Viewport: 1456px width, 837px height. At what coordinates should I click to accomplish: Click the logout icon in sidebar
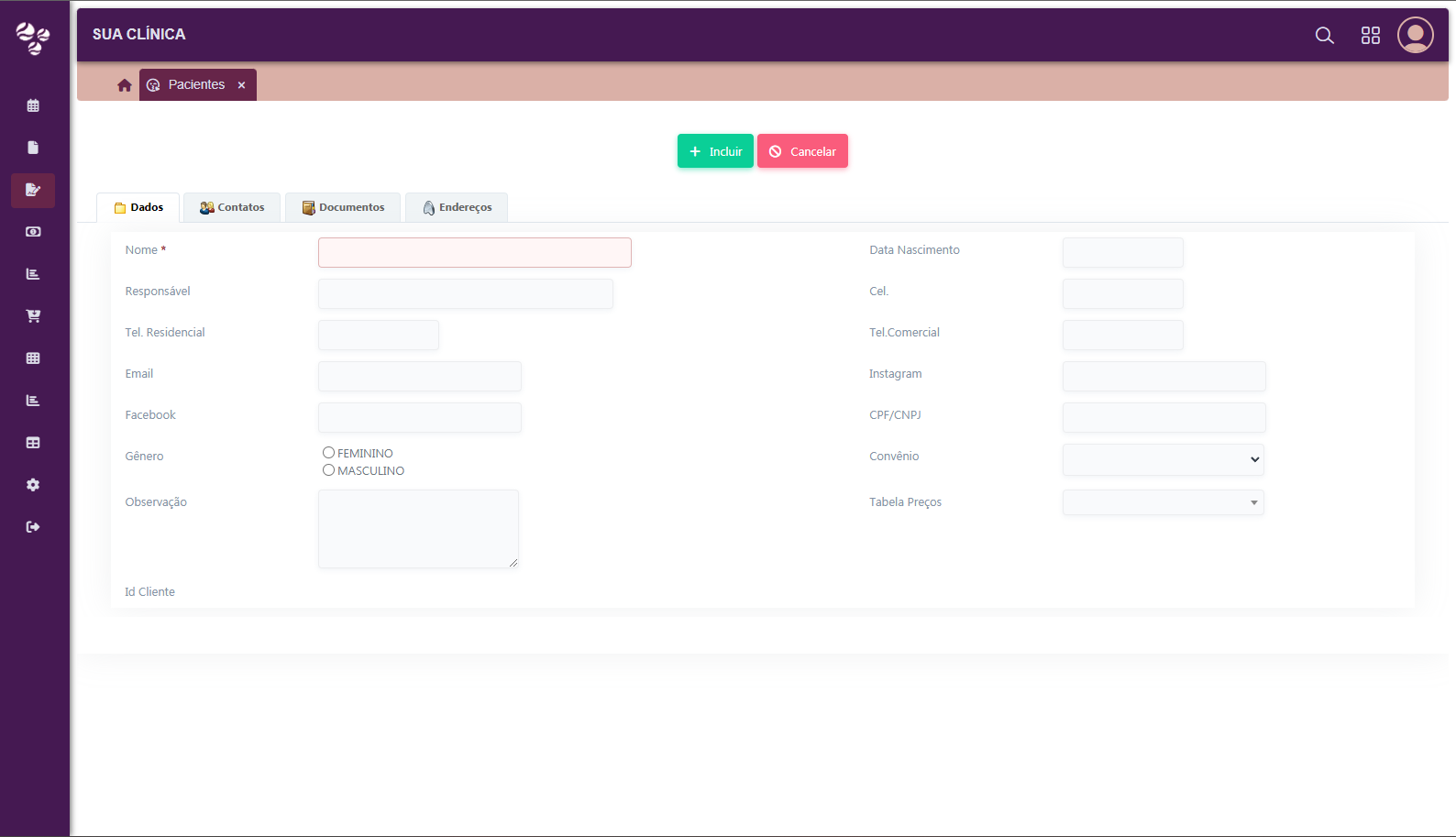tap(33, 527)
